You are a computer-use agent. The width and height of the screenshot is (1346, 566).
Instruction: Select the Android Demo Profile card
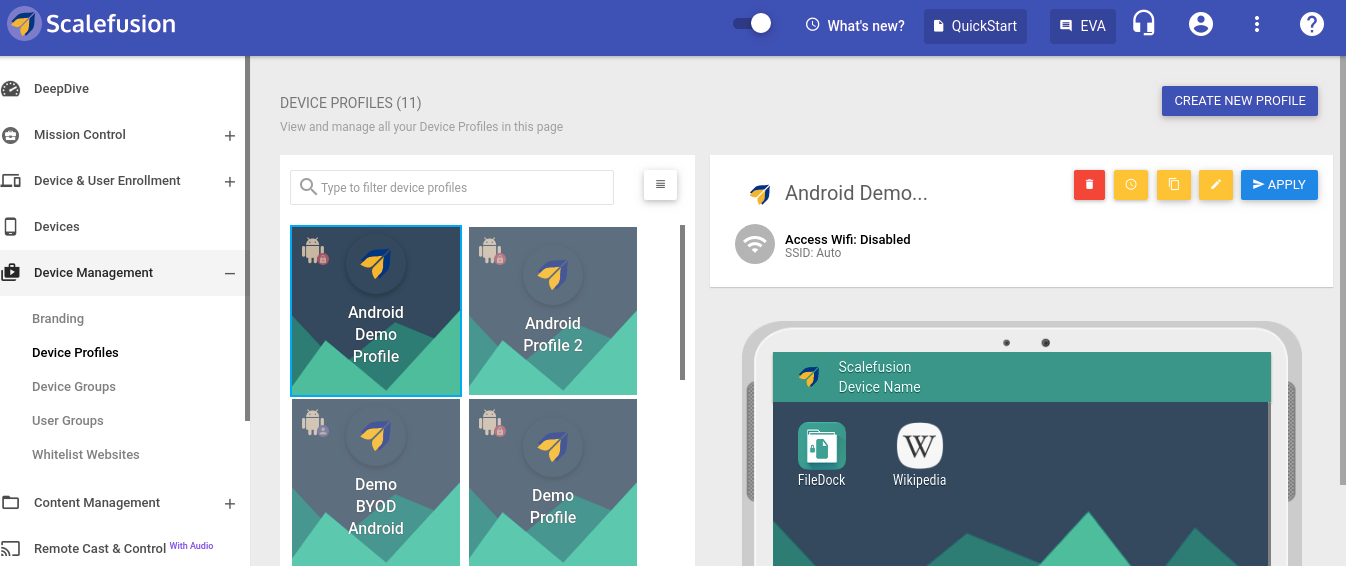click(x=376, y=311)
